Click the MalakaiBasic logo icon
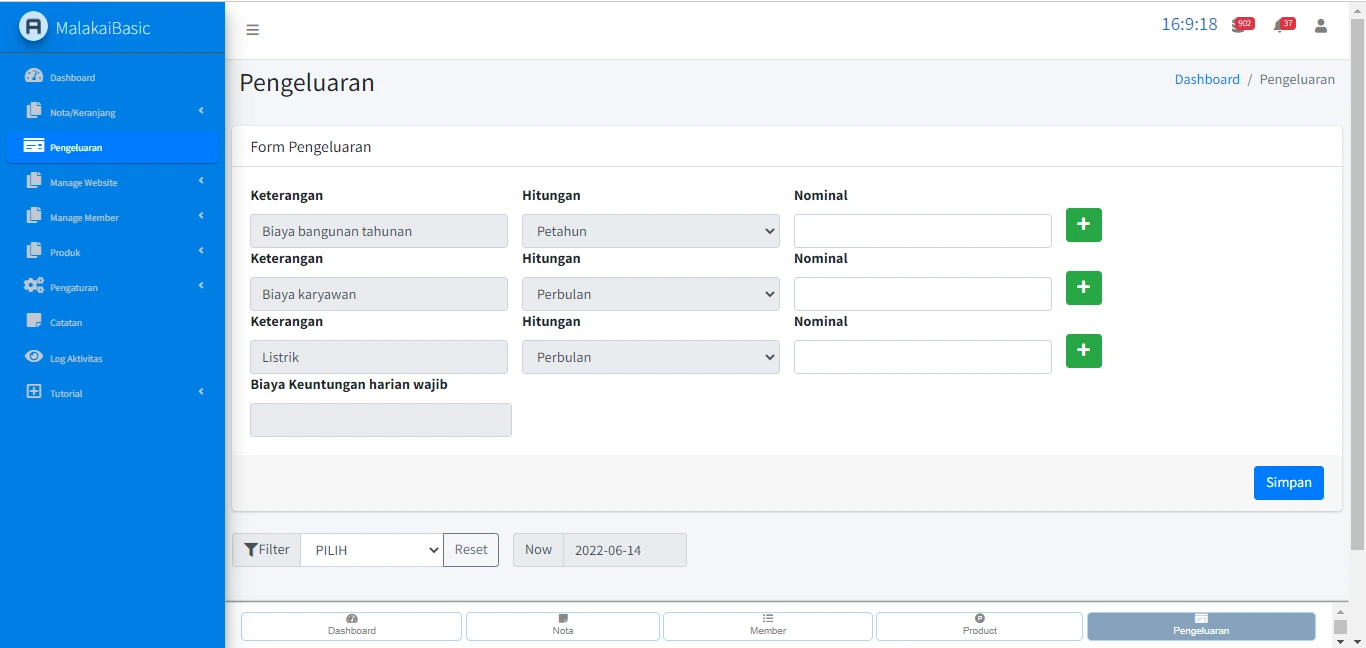This screenshot has height=648, width=1366. (34, 27)
